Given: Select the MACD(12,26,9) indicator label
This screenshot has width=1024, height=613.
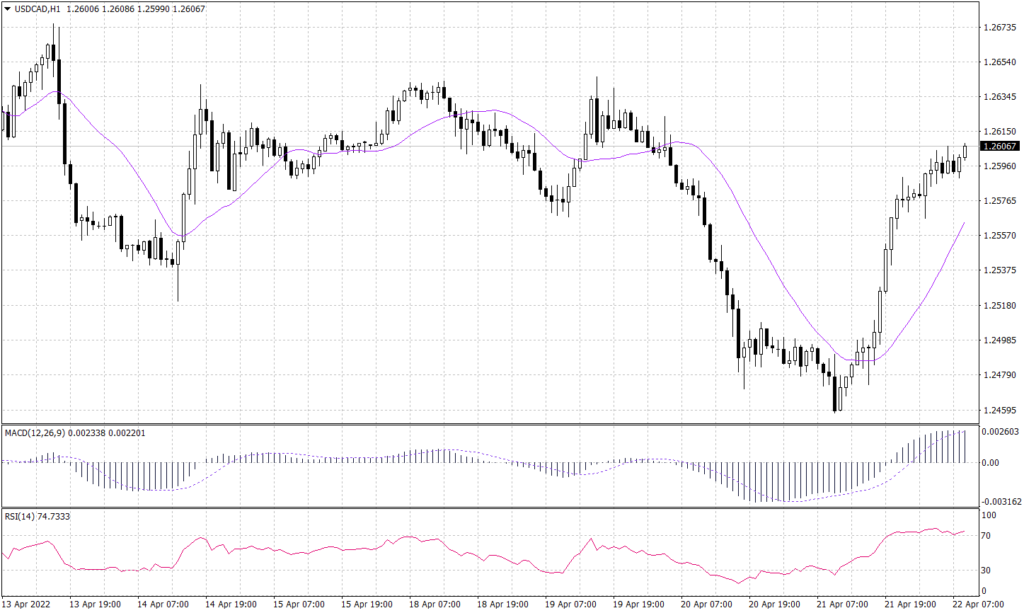Looking at the screenshot, I should (x=35, y=433).
